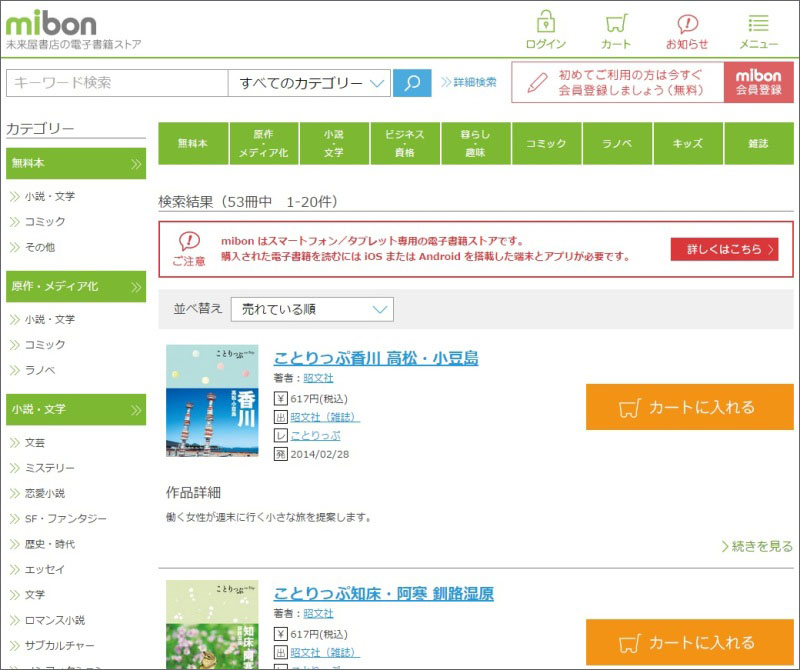Image resolution: width=800 pixels, height=670 pixels.
Task: Open ことりっぷ知床 book cover thumbnail
Action: point(212,625)
